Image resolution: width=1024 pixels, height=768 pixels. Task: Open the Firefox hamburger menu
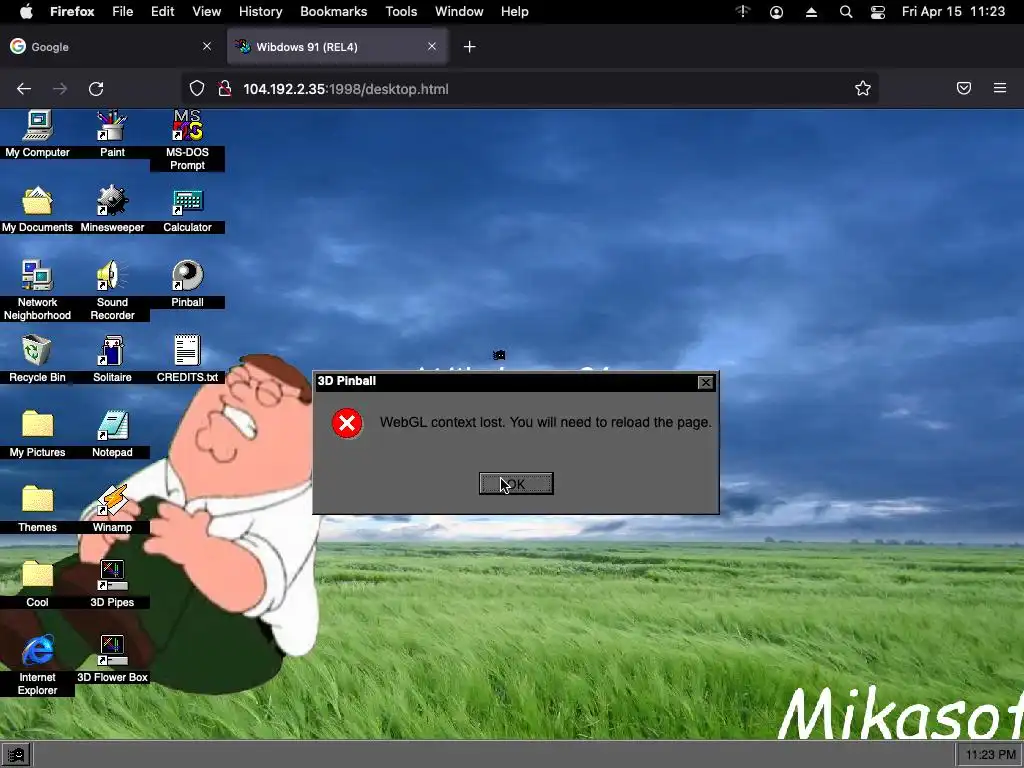[1000, 88]
